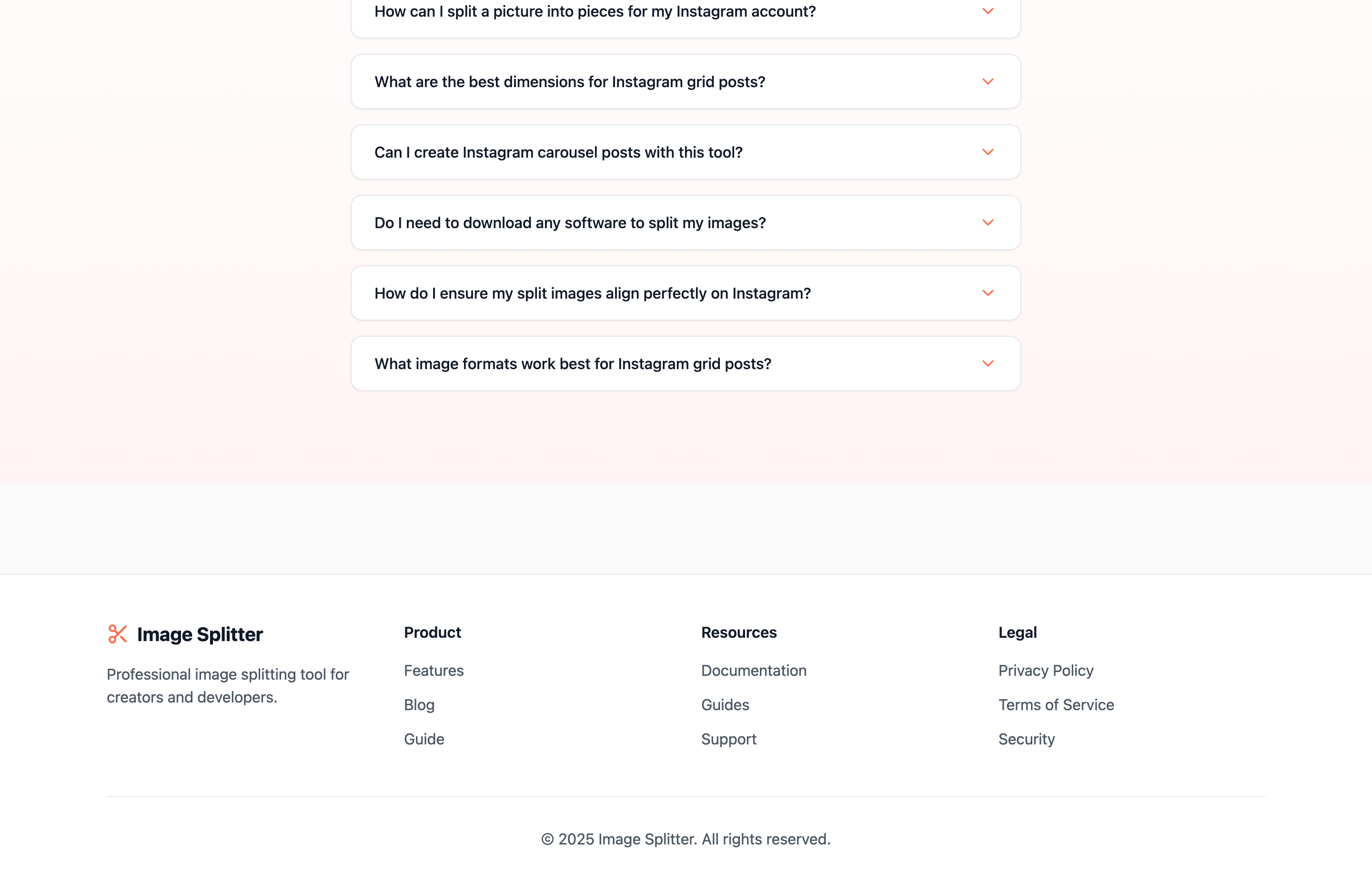Open Documentation under Resources

[x=754, y=670]
